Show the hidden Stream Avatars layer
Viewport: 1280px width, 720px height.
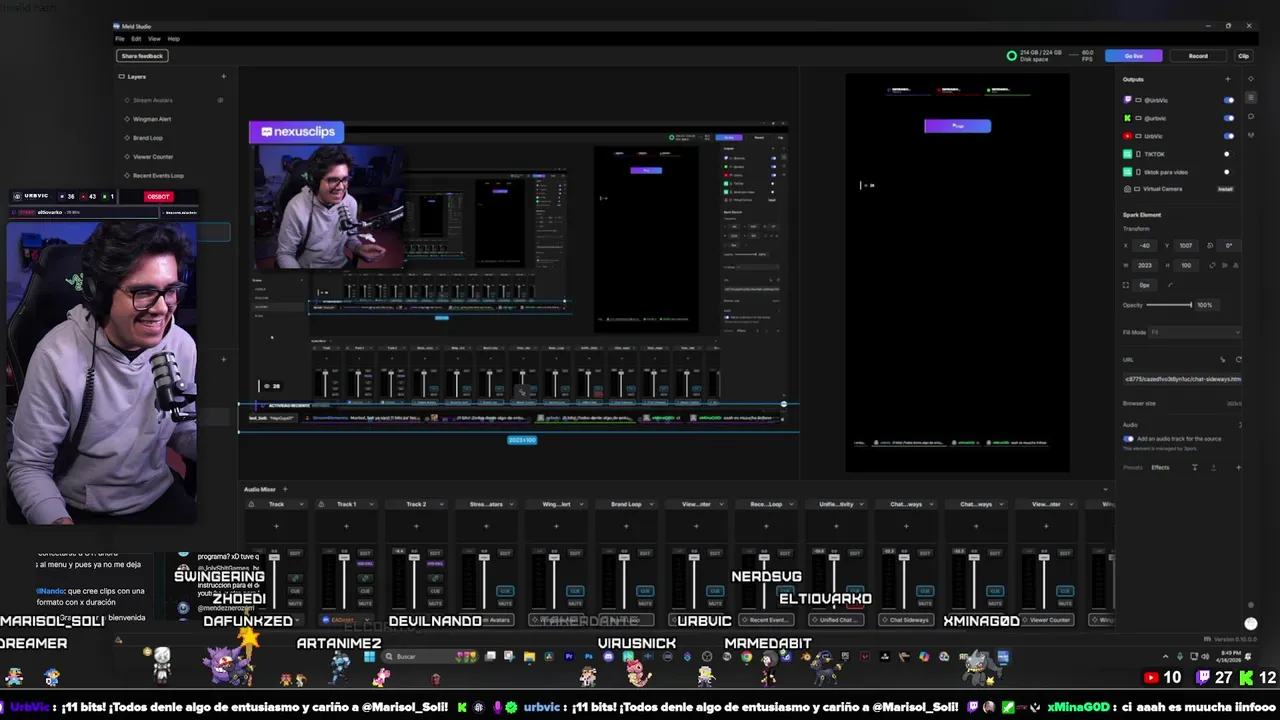tap(220, 100)
